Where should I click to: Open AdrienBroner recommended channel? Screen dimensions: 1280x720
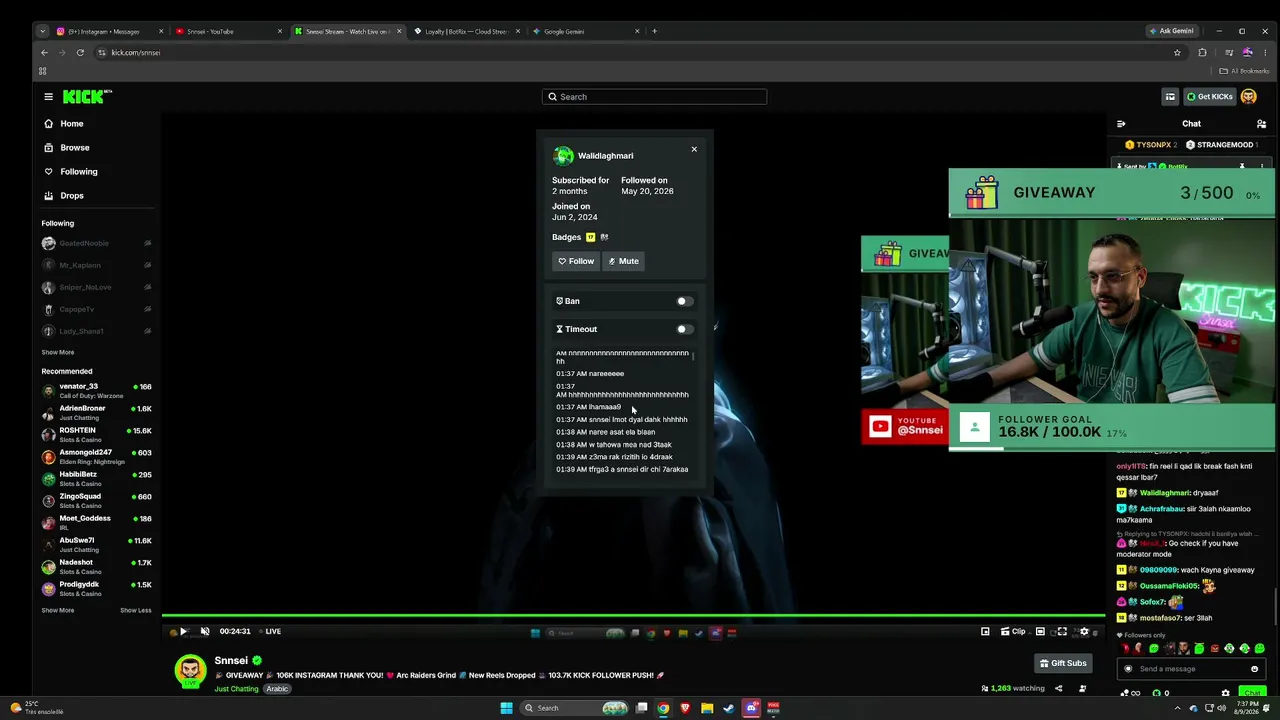click(97, 413)
